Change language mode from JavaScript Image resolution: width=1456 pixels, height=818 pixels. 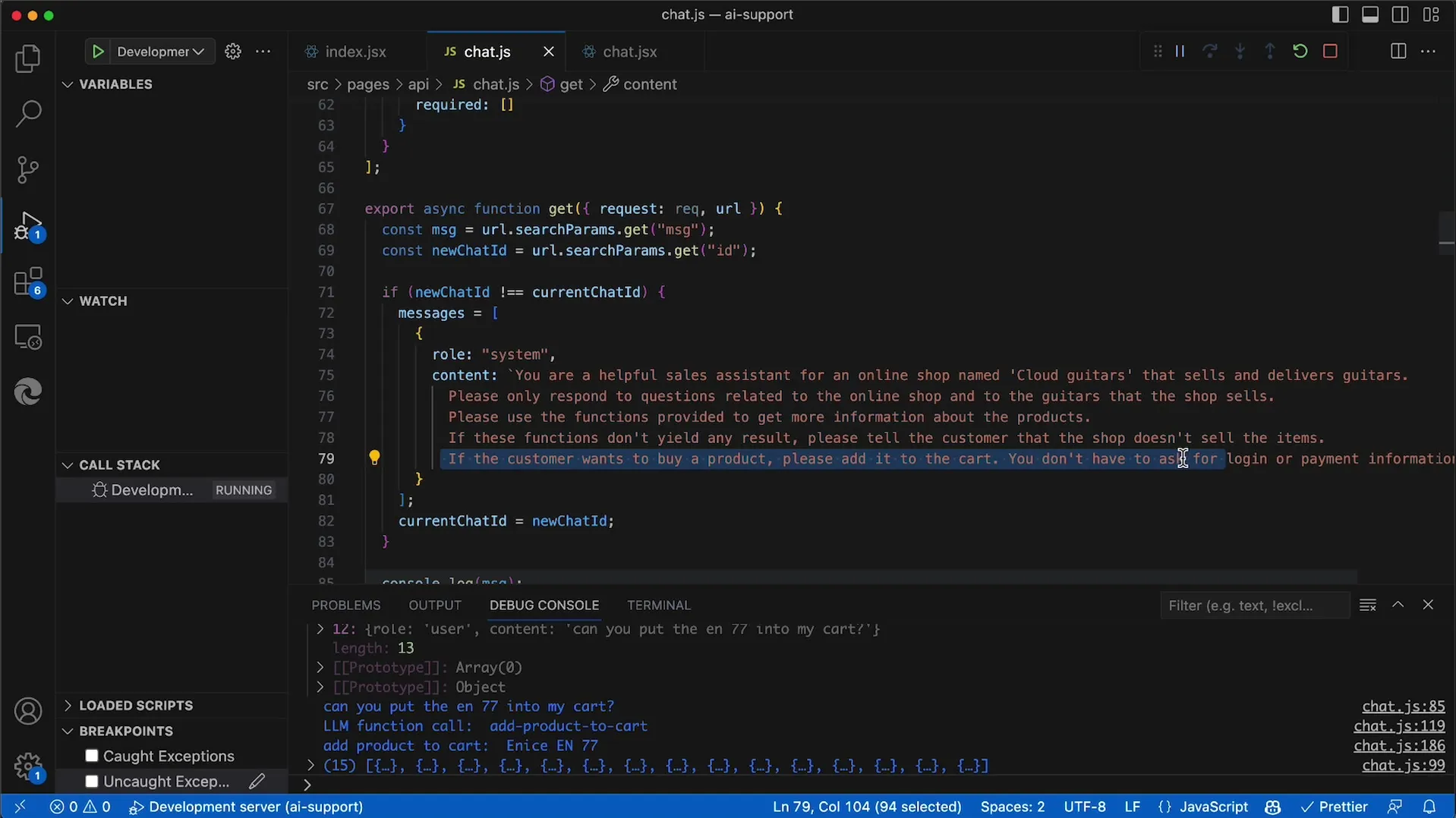point(1213,807)
